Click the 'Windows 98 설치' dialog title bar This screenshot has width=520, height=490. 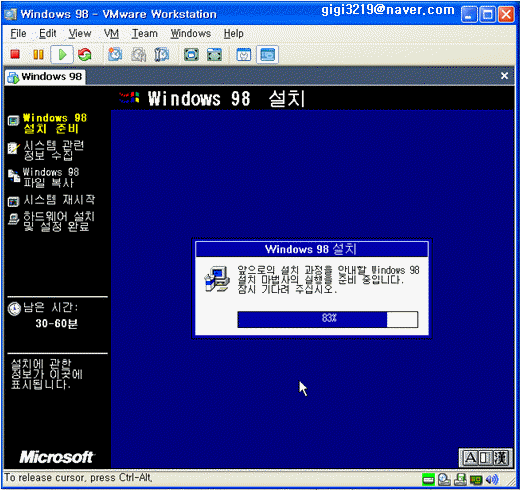click(312, 249)
